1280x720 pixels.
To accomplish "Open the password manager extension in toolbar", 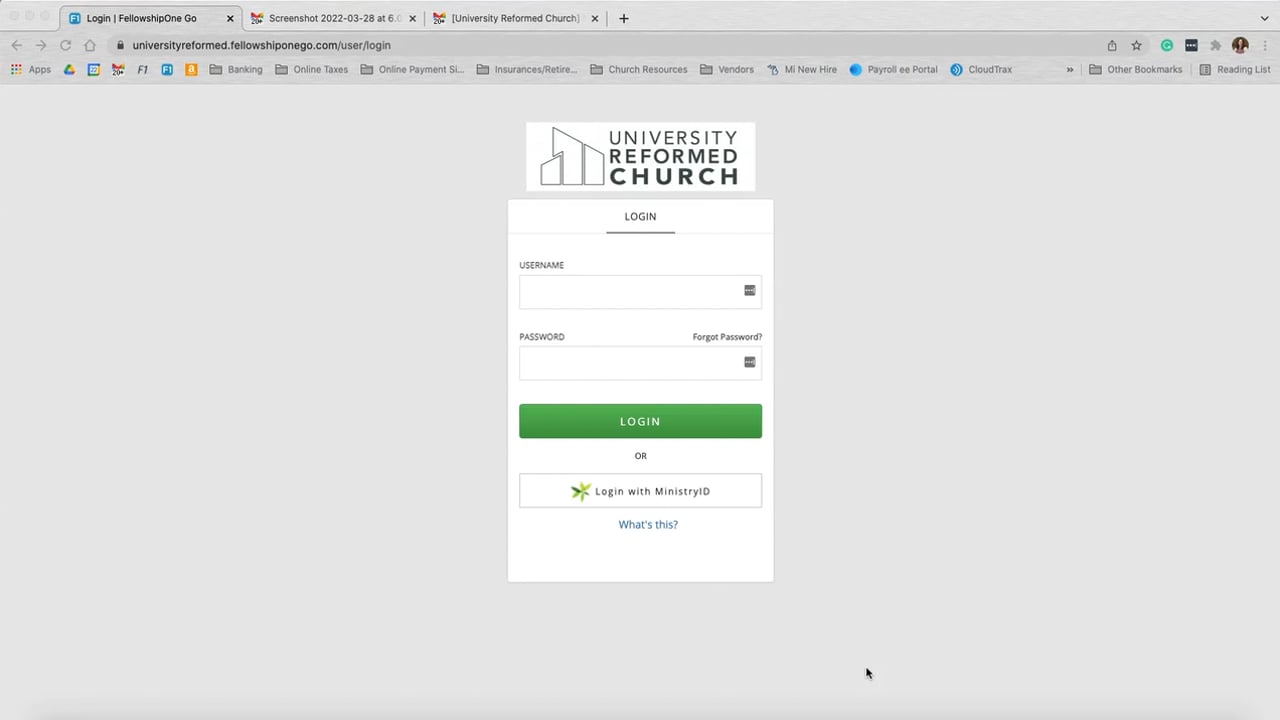I will pos(1191,45).
